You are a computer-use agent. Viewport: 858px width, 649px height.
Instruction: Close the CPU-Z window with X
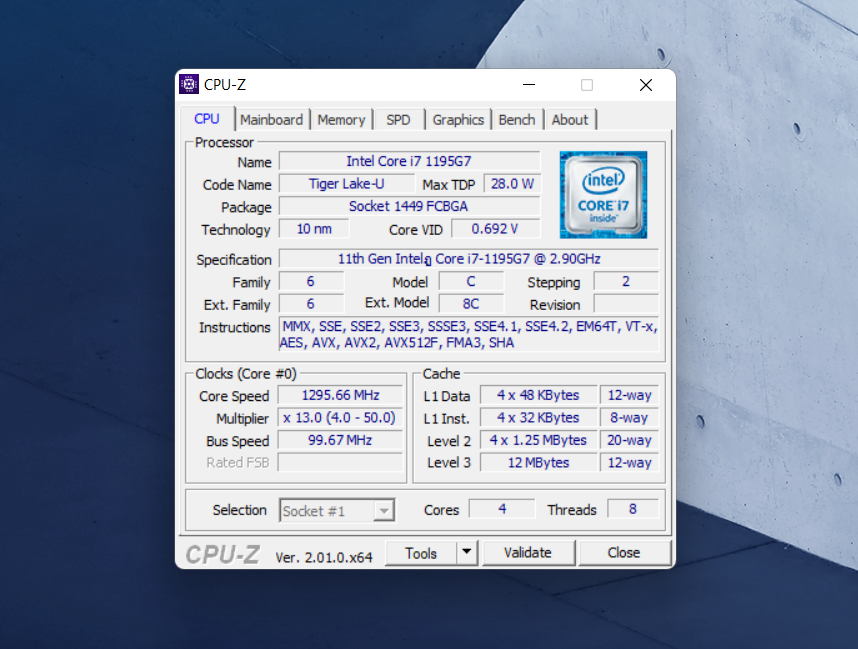tap(646, 85)
